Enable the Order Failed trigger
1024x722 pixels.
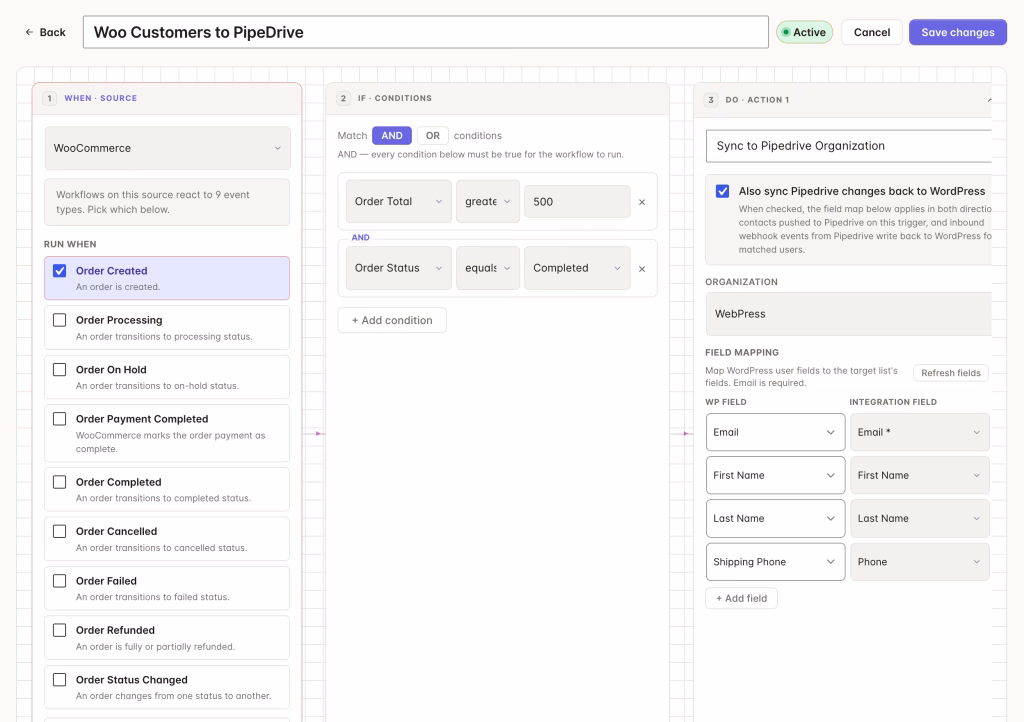pyautogui.click(x=59, y=580)
